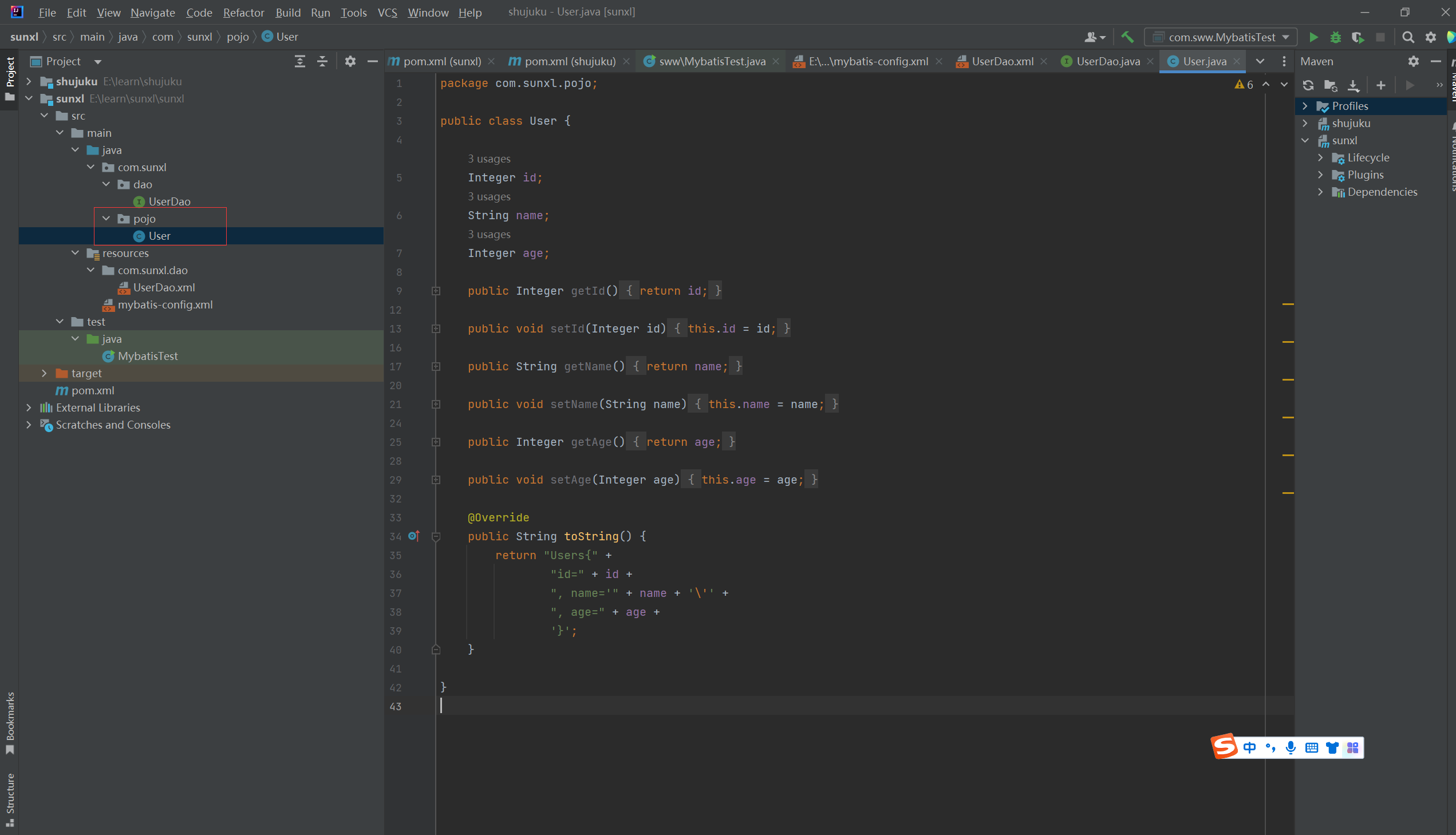Image resolution: width=1456 pixels, height=835 pixels.
Task: Expand Lifecycle node in Maven panel
Action: tap(1320, 158)
